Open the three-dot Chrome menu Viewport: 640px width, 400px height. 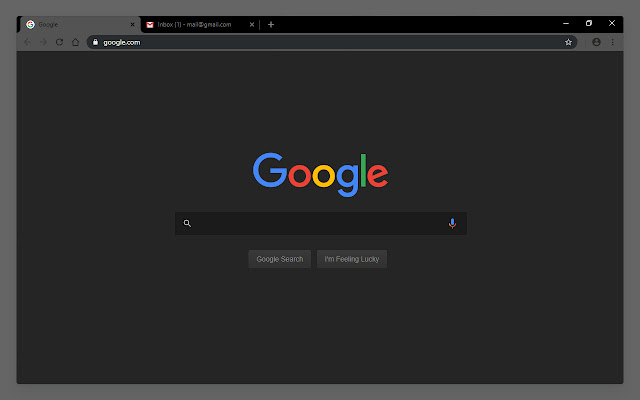click(x=613, y=42)
